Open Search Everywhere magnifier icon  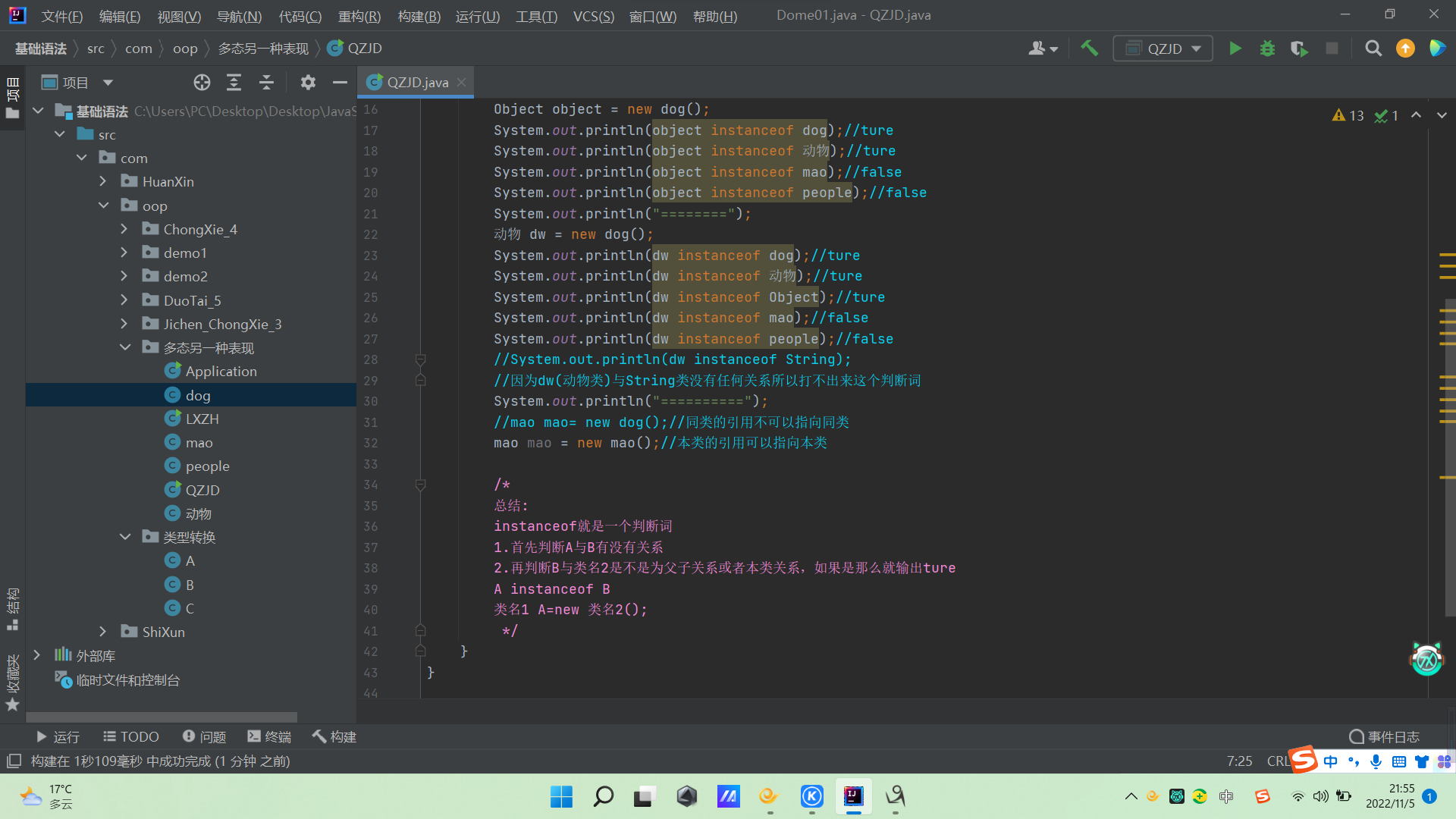pos(1373,49)
